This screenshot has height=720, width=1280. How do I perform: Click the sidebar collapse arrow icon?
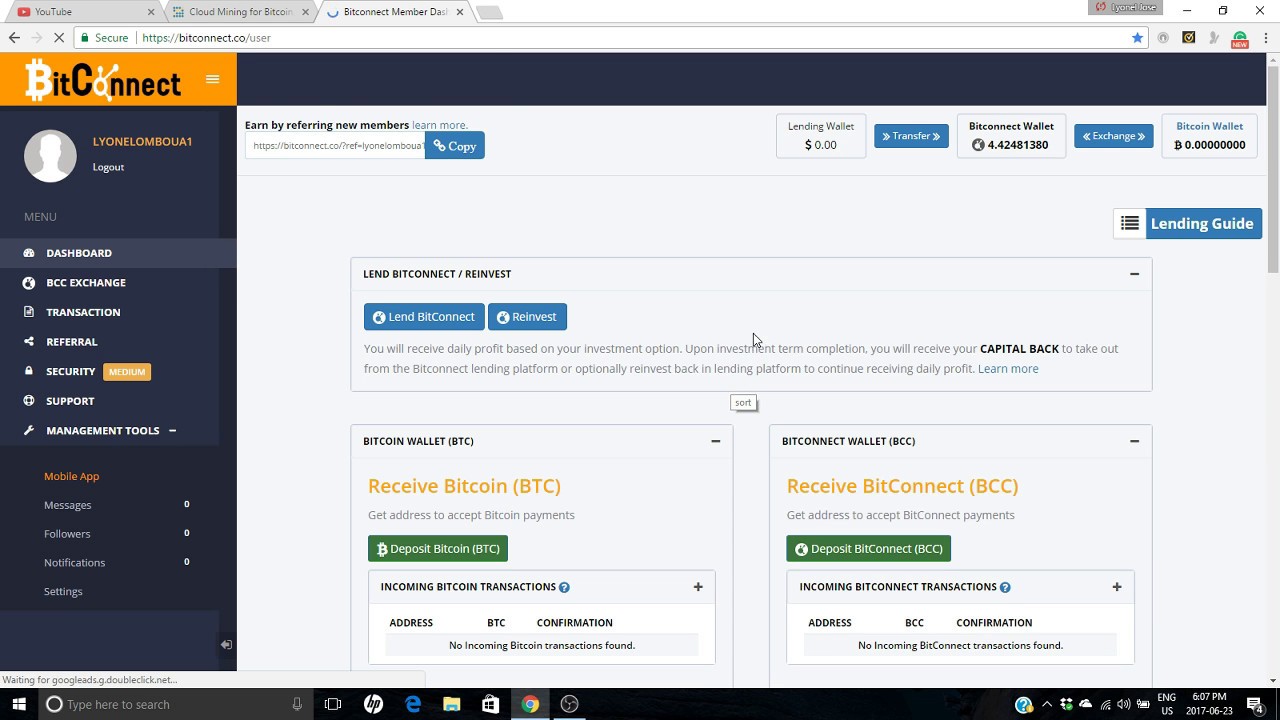pyautogui.click(x=226, y=645)
